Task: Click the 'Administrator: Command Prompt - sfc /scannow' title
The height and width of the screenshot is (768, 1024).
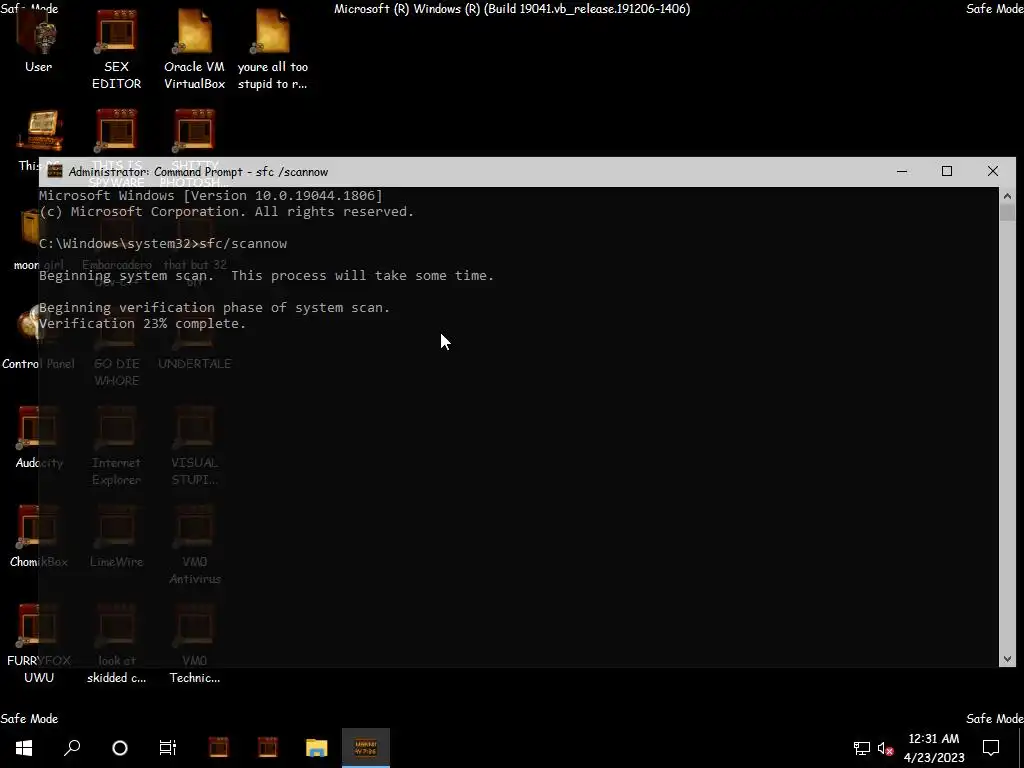Action: pos(199,172)
